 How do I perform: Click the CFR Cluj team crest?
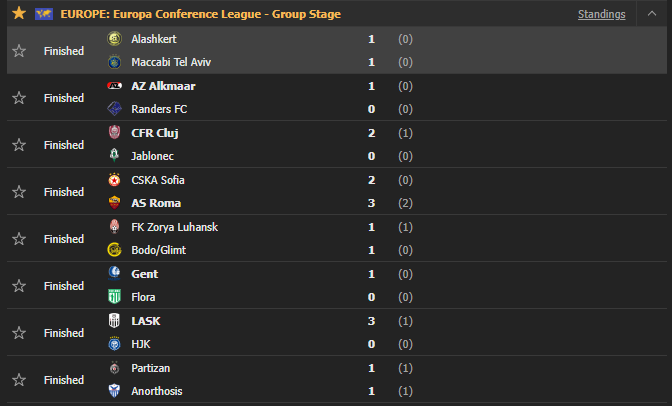tap(113, 133)
